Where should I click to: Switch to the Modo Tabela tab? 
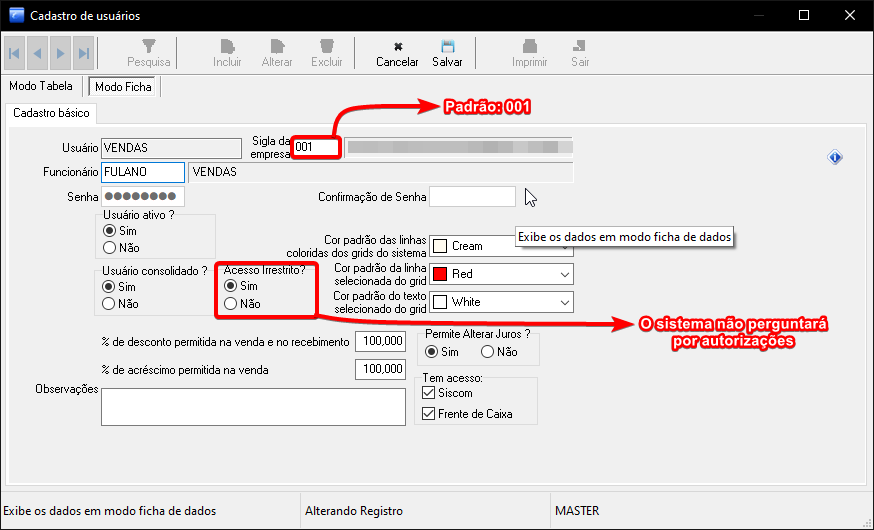click(x=42, y=87)
